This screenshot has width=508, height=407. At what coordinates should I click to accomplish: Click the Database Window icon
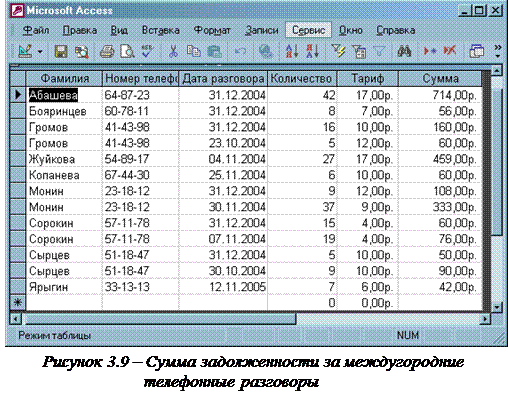477,52
